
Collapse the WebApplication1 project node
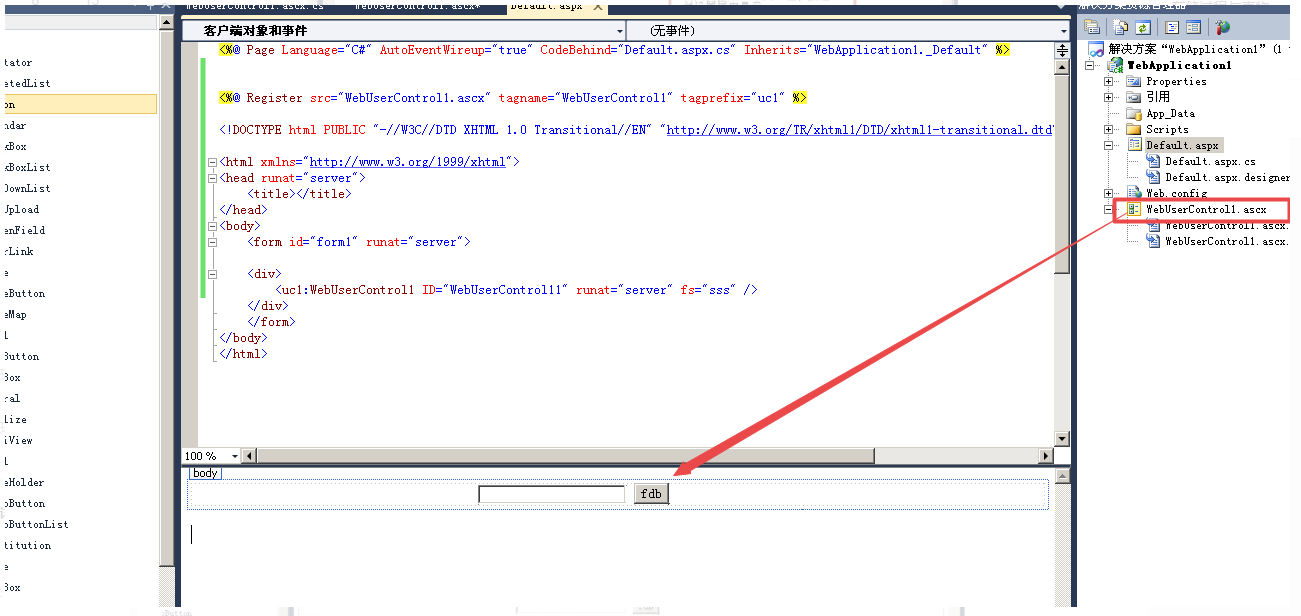1090,65
